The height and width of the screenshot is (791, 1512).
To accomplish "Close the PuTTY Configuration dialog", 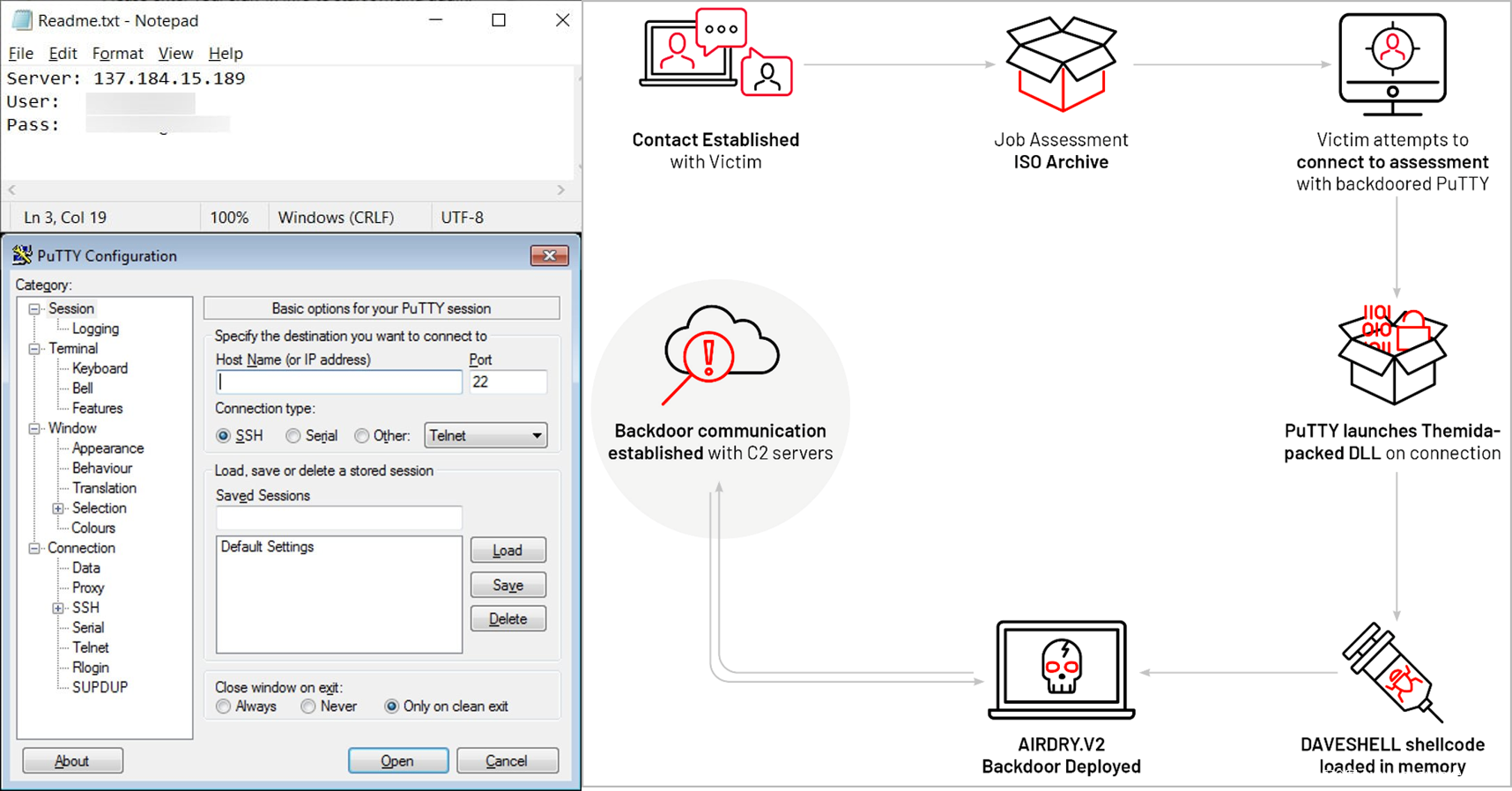I will [x=549, y=255].
